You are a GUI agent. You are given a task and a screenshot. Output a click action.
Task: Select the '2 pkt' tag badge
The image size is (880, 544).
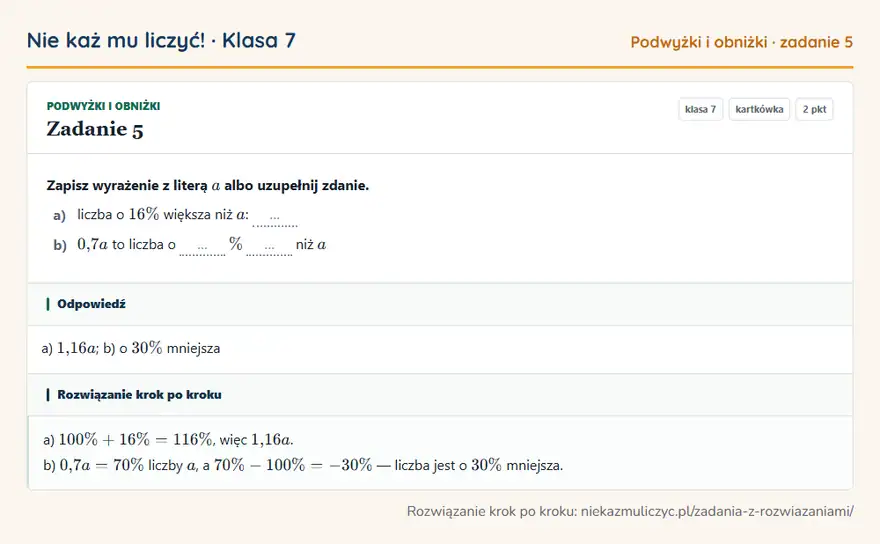pos(814,109)
